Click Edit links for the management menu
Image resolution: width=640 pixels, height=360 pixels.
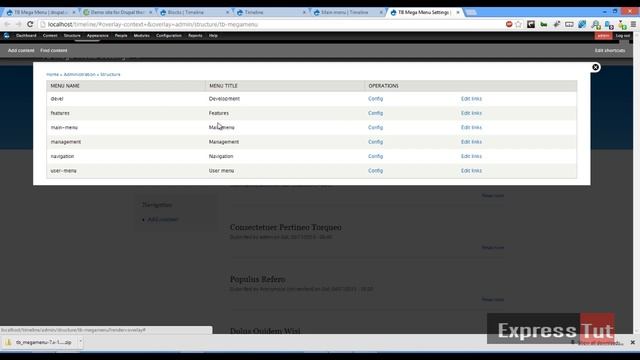point(471,142)
